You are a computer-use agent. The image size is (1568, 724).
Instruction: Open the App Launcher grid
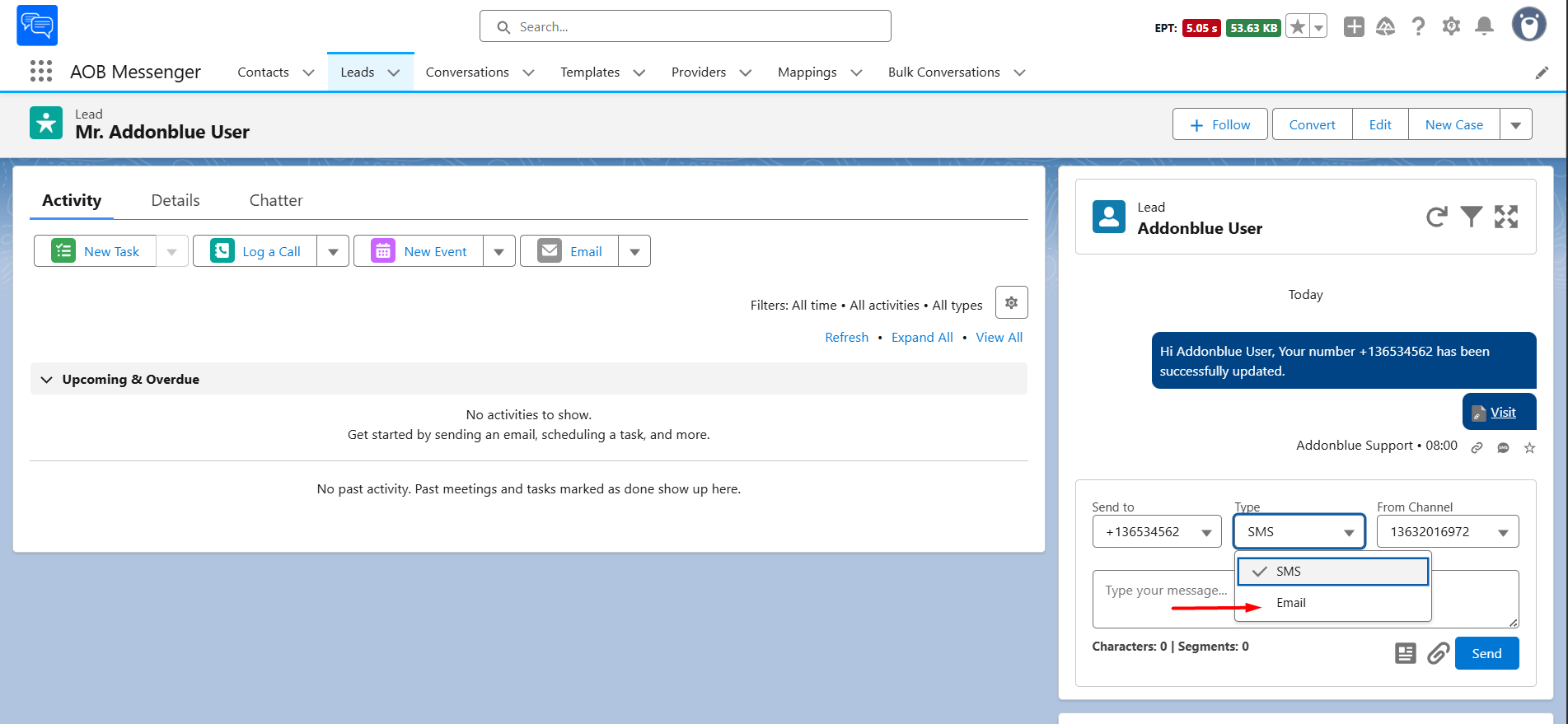click(x=41, y=72)
